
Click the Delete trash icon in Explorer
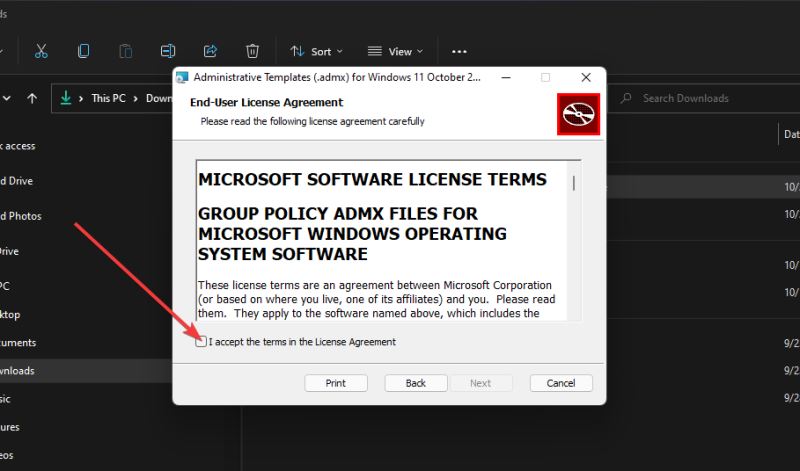[253, 52]
